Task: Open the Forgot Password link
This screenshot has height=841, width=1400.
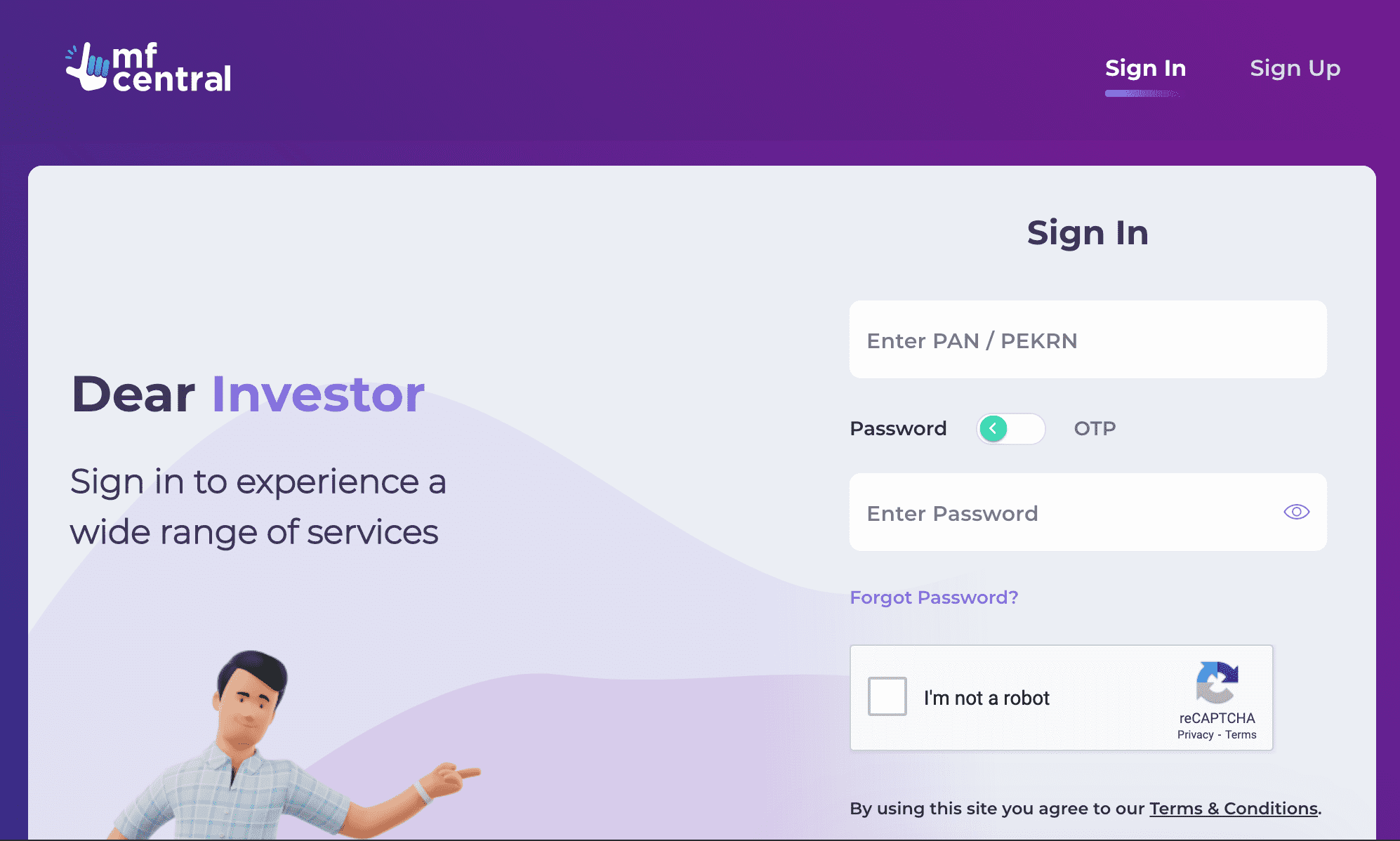Action: (x=934, y=597)
